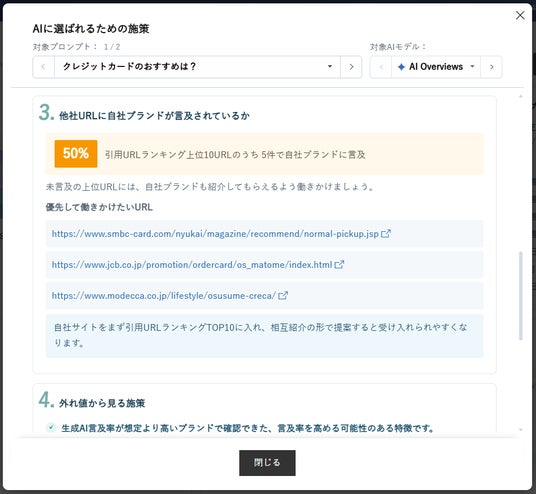The image size is (536, 494).
Task: Click the orange 50% badge
Action: coord(76,153)
